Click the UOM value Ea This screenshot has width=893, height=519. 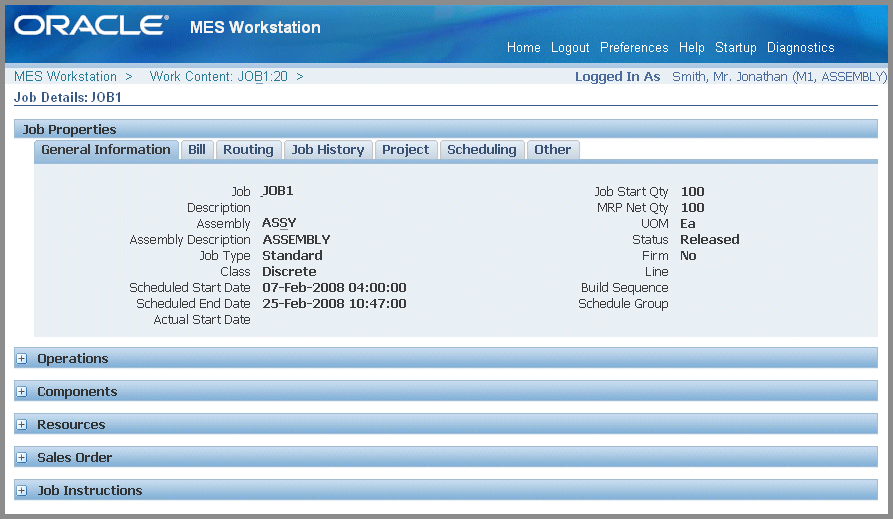point(688,223)
